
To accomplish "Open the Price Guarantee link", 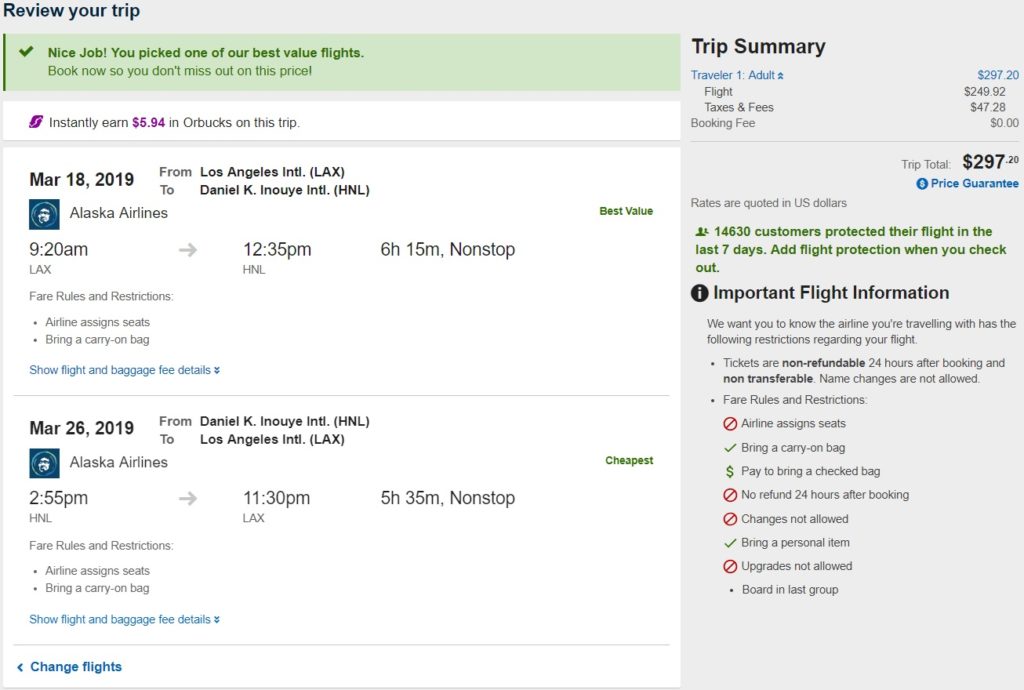I will coord(974,184).
